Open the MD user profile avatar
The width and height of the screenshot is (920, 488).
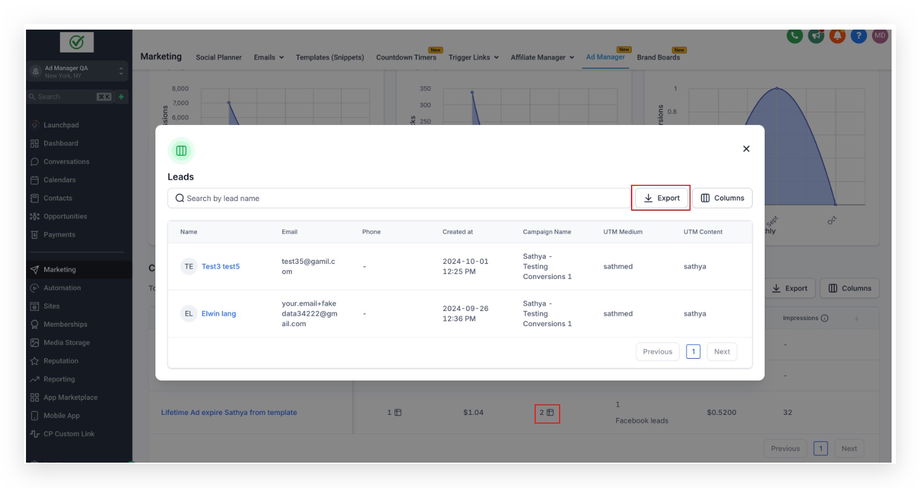click(x=880, y=36)
